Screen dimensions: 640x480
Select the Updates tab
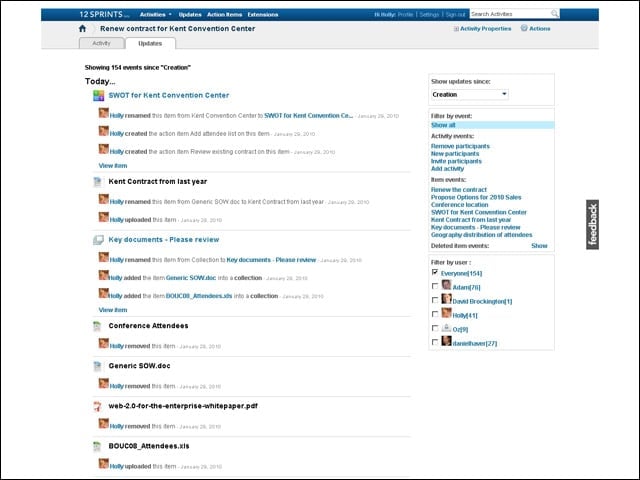150,43
